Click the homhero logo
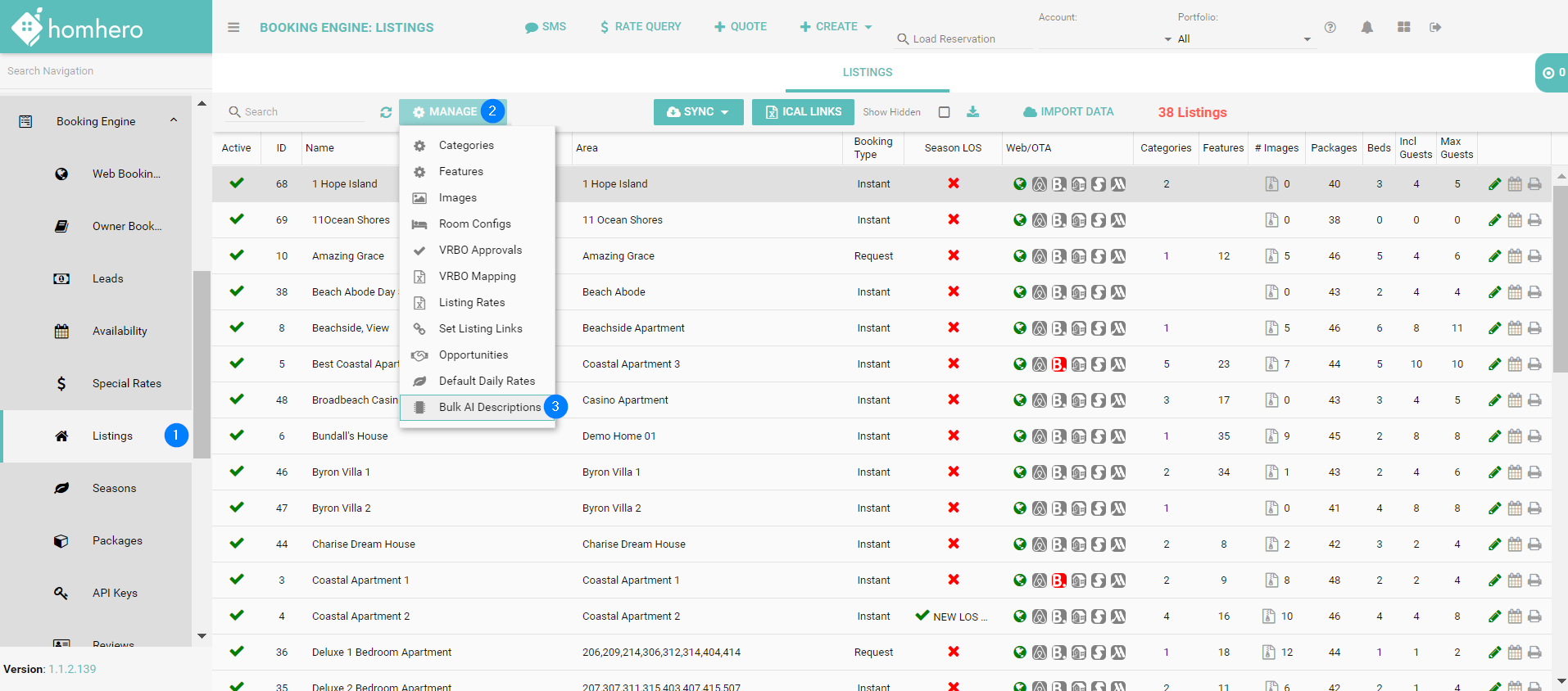This screenshot has width=1568, height=691. pyautogui.click(x=77, y=28)
